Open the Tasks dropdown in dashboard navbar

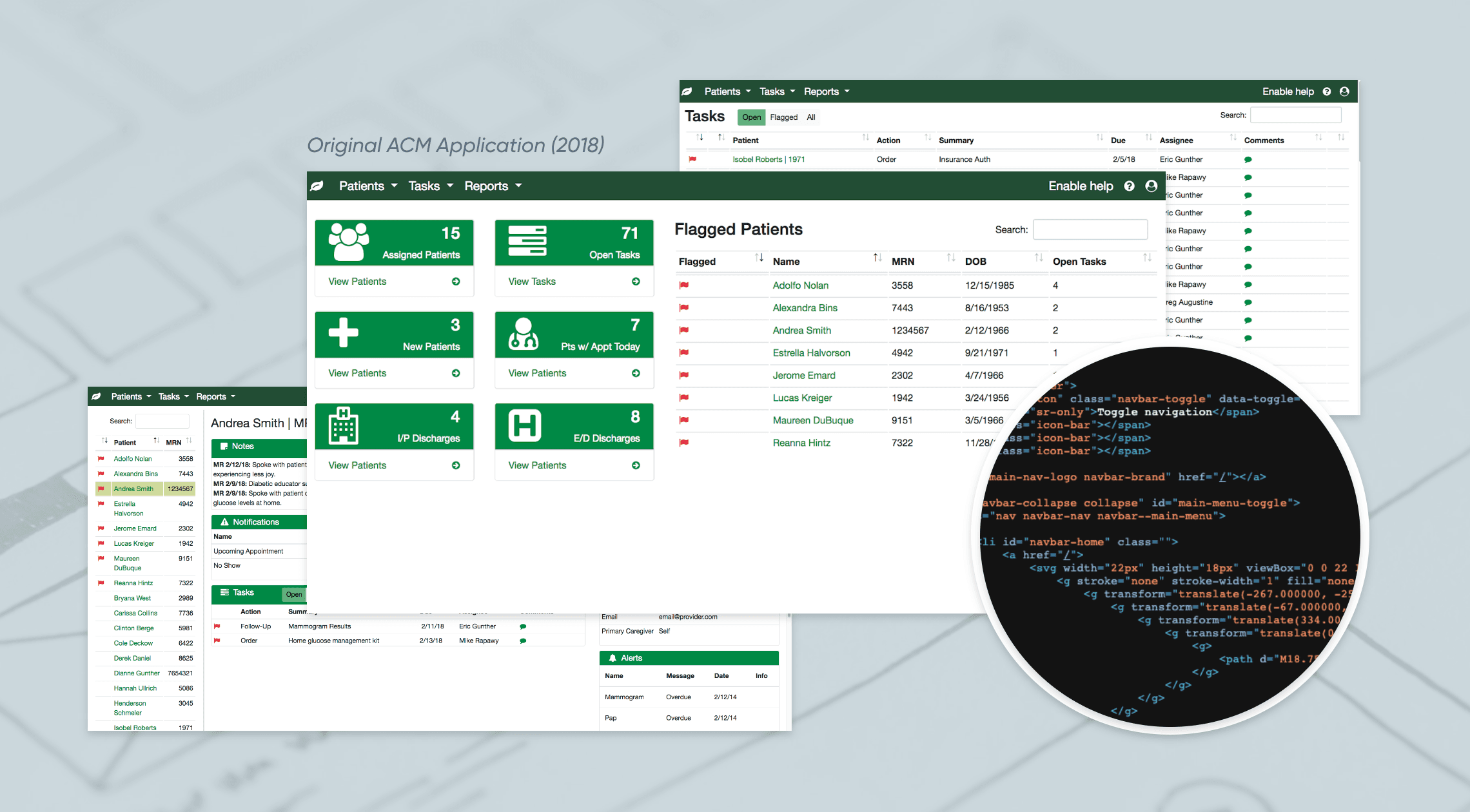(431, 186)
